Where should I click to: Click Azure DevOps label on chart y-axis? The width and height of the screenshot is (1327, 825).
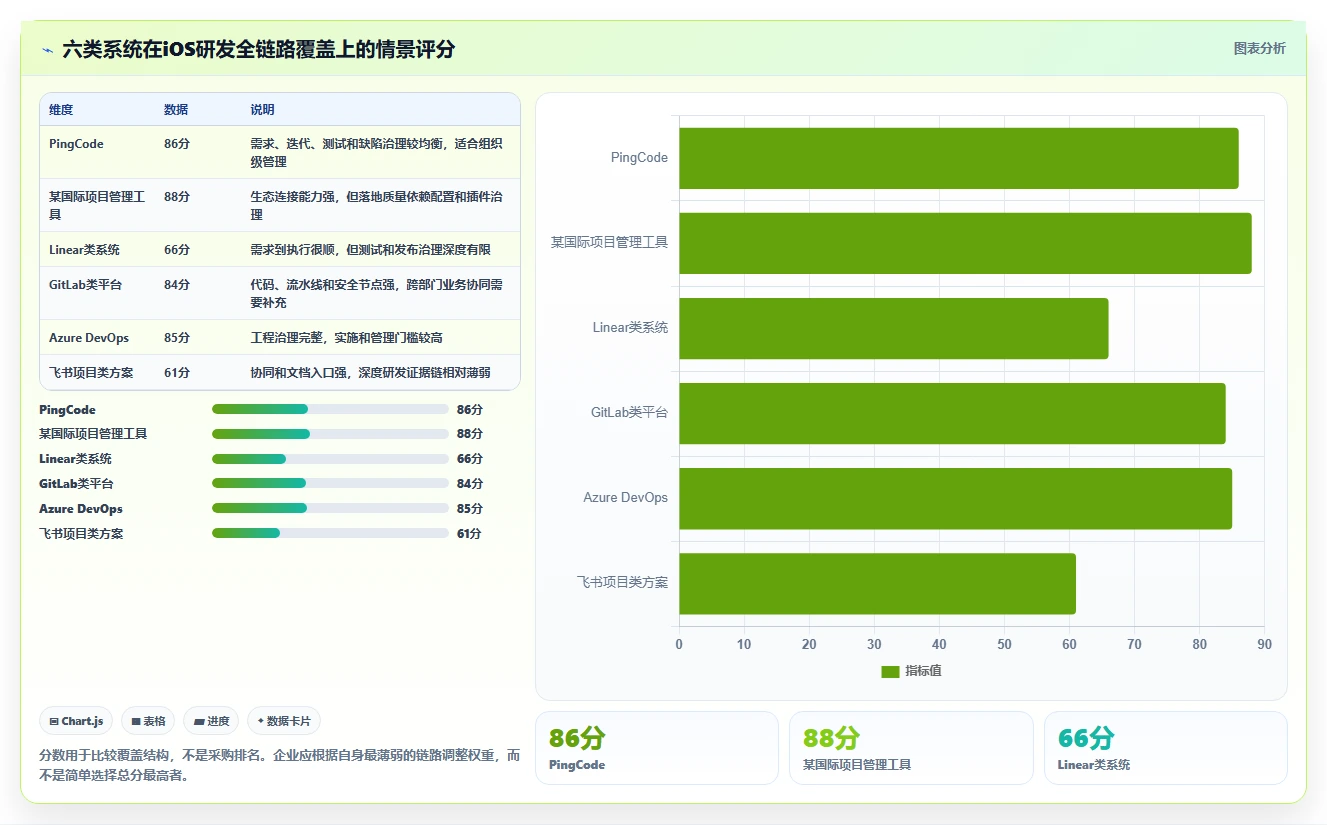coord(626,498)
